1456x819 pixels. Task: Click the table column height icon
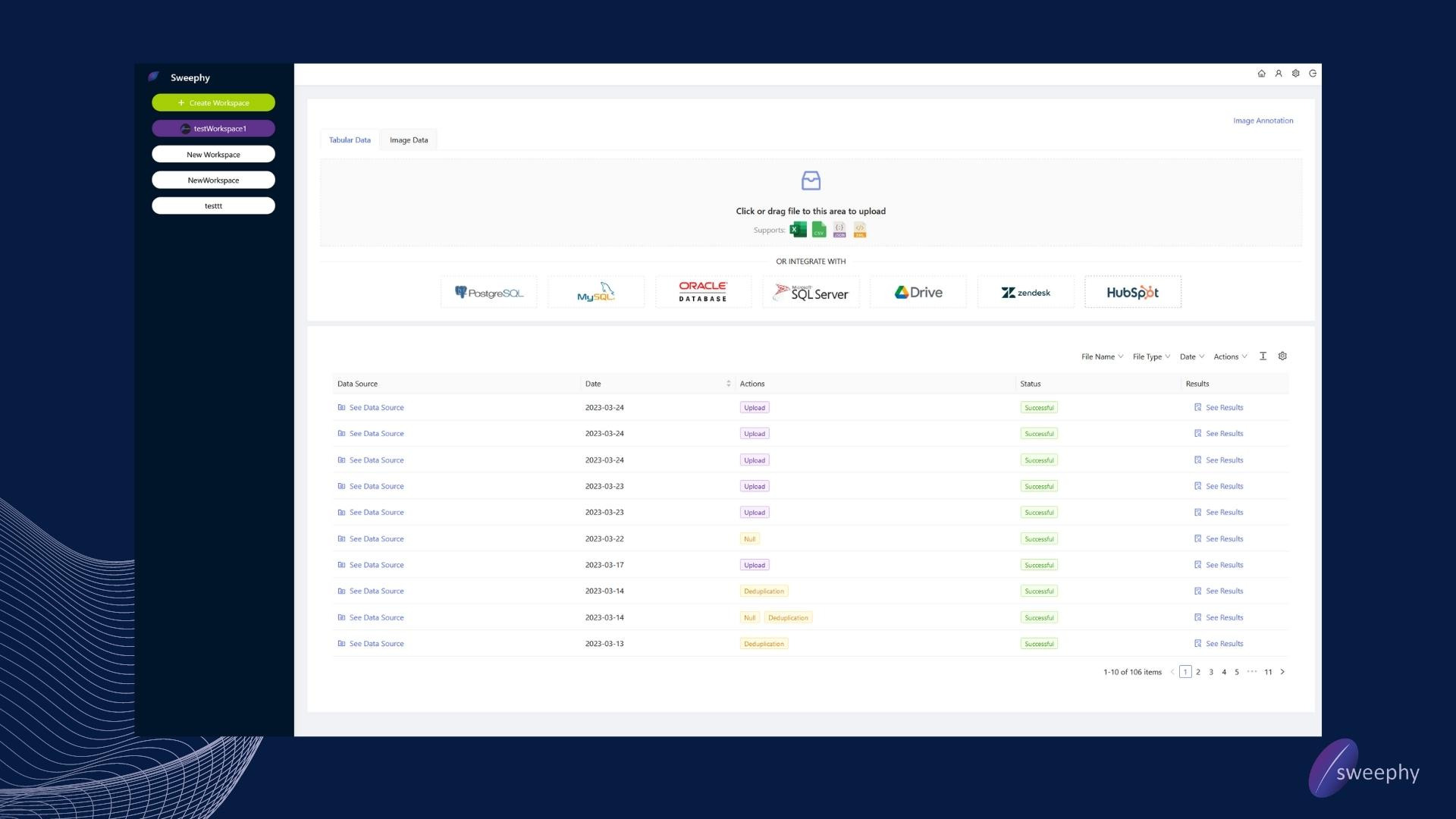coord(1263,356)
